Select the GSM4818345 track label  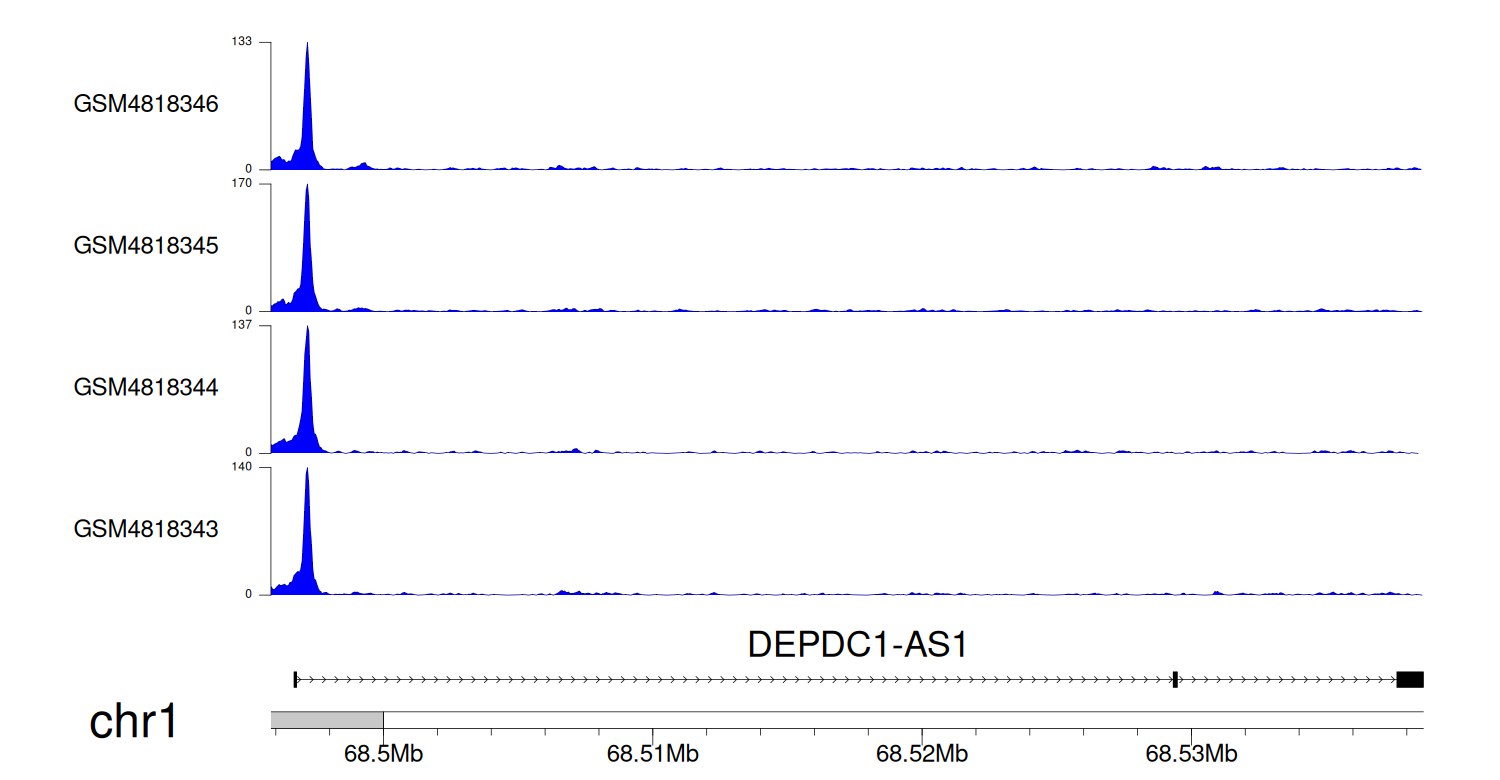[x=146, y=245]
